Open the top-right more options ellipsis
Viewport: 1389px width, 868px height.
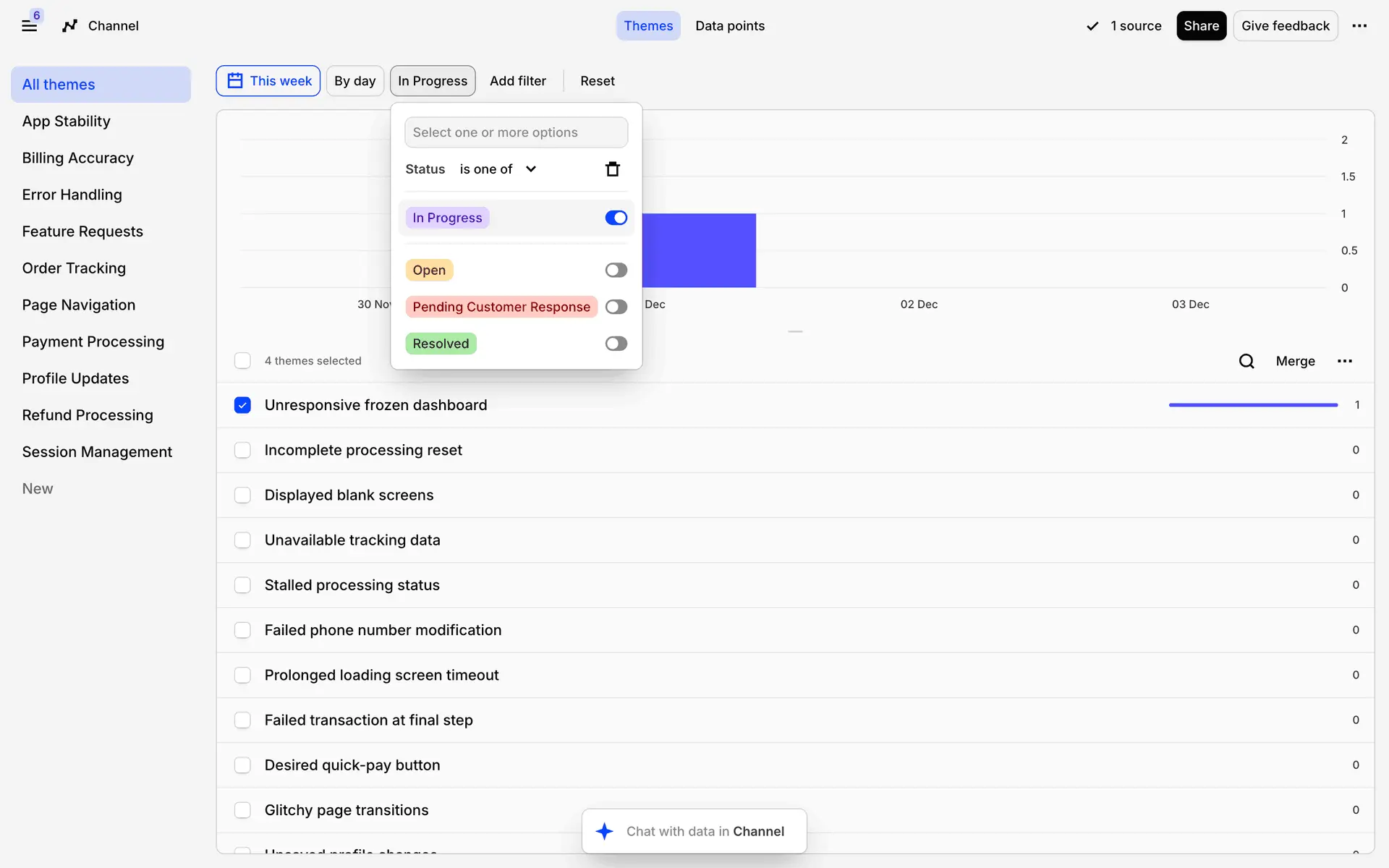[x=1359, y=26]
